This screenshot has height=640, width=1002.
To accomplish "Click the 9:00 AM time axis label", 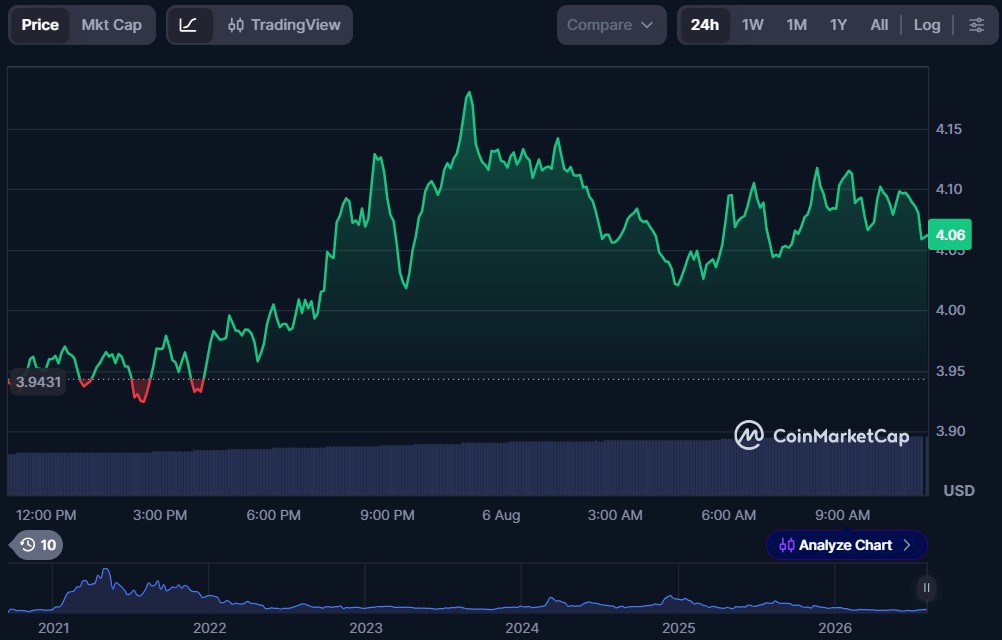I will pos(842,515).
